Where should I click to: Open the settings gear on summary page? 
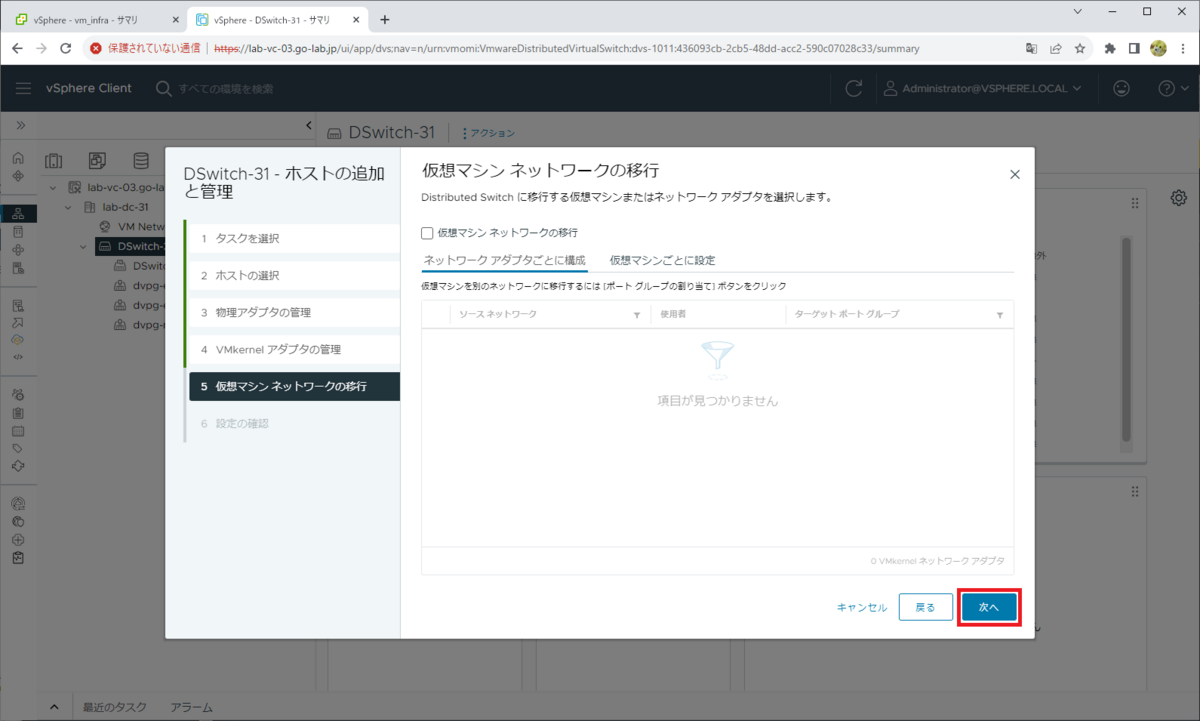point(1179,197)
